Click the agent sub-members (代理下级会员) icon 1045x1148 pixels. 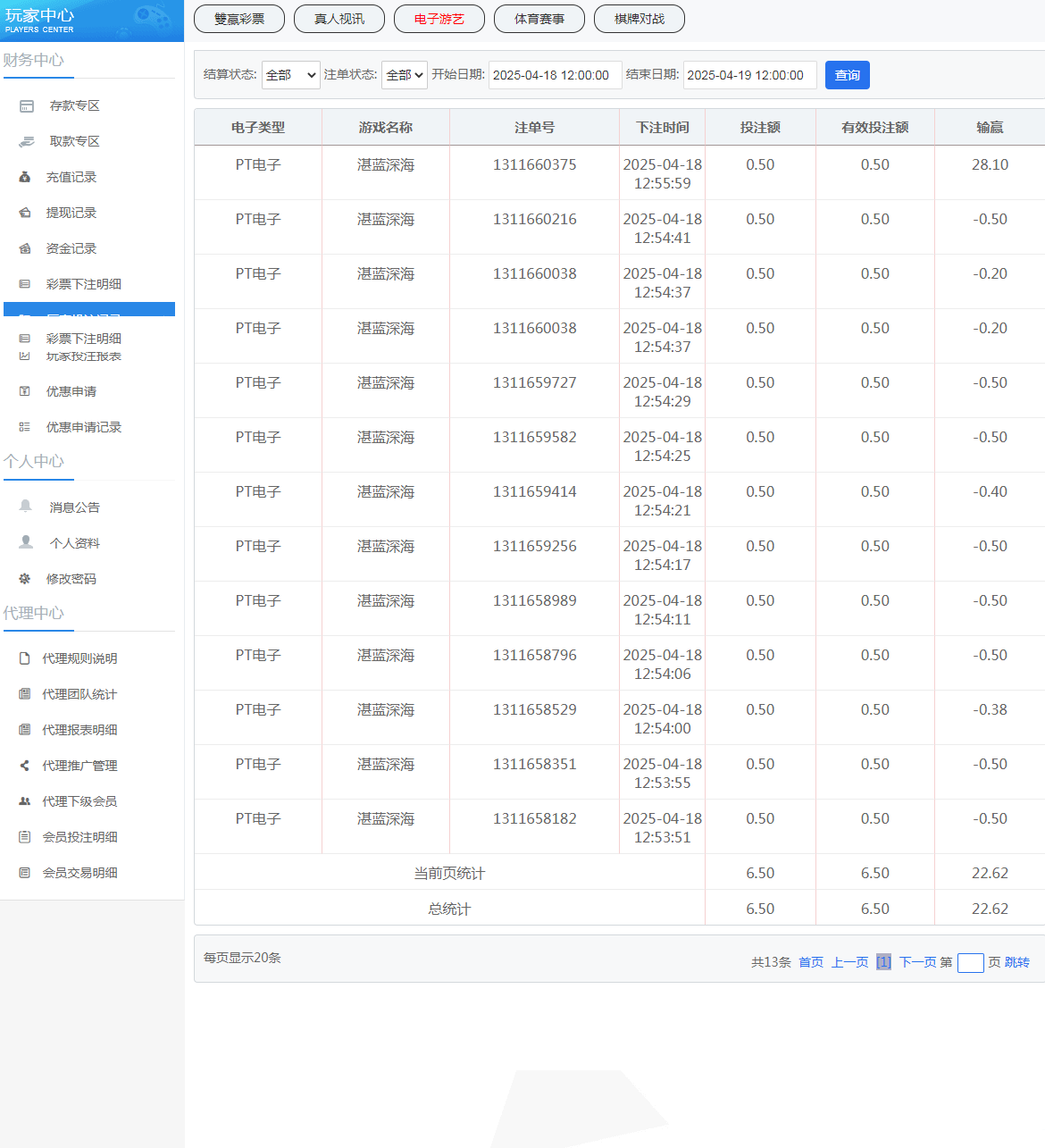25,801
